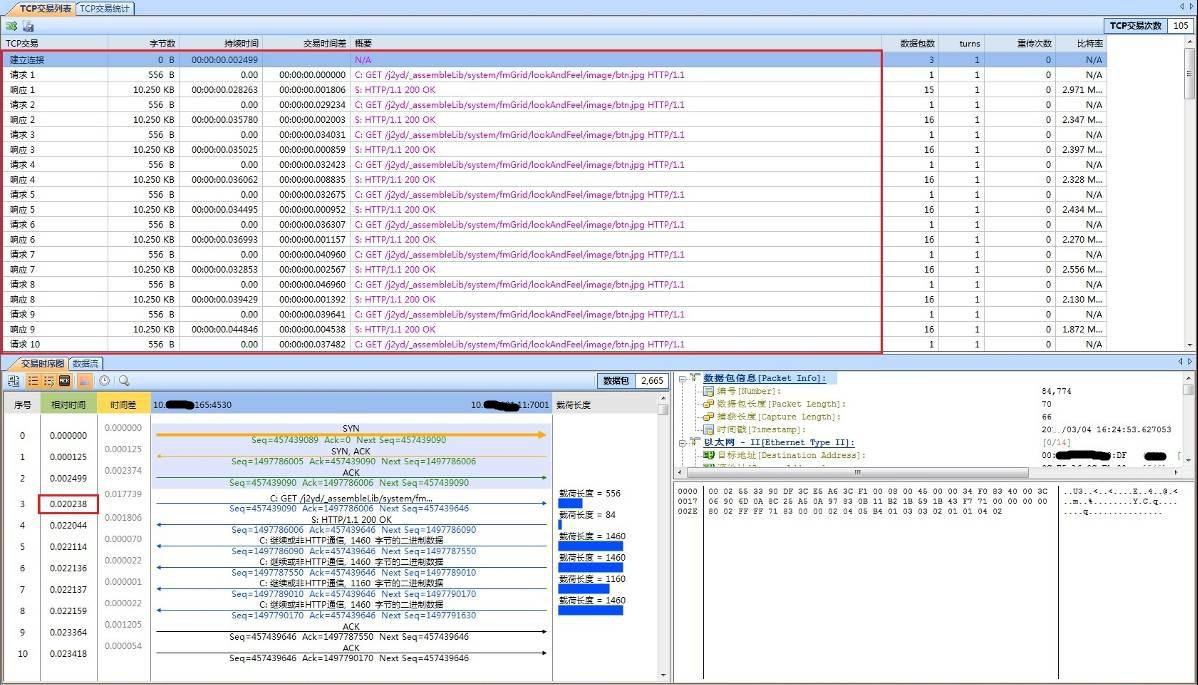The width and height of the screenshot is (1198, 685).
Task: Toggle the orange highlighted payload bar icon
Action: (x=84, y=380)
